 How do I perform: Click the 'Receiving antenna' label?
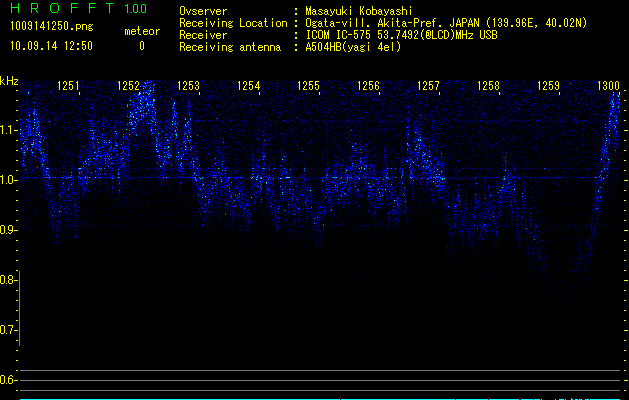pyautogui.click(x=230, y=47)
